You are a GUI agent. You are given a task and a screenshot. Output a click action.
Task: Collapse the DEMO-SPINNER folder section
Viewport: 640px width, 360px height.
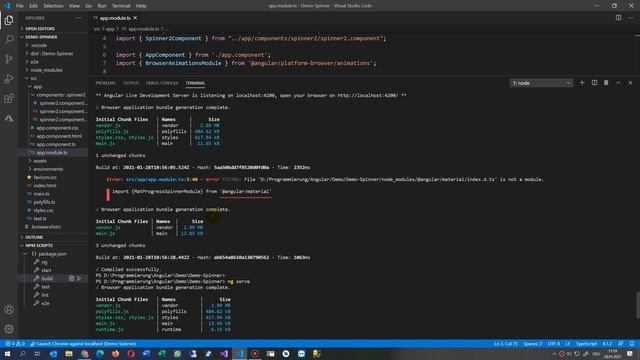tap(53, 37)
